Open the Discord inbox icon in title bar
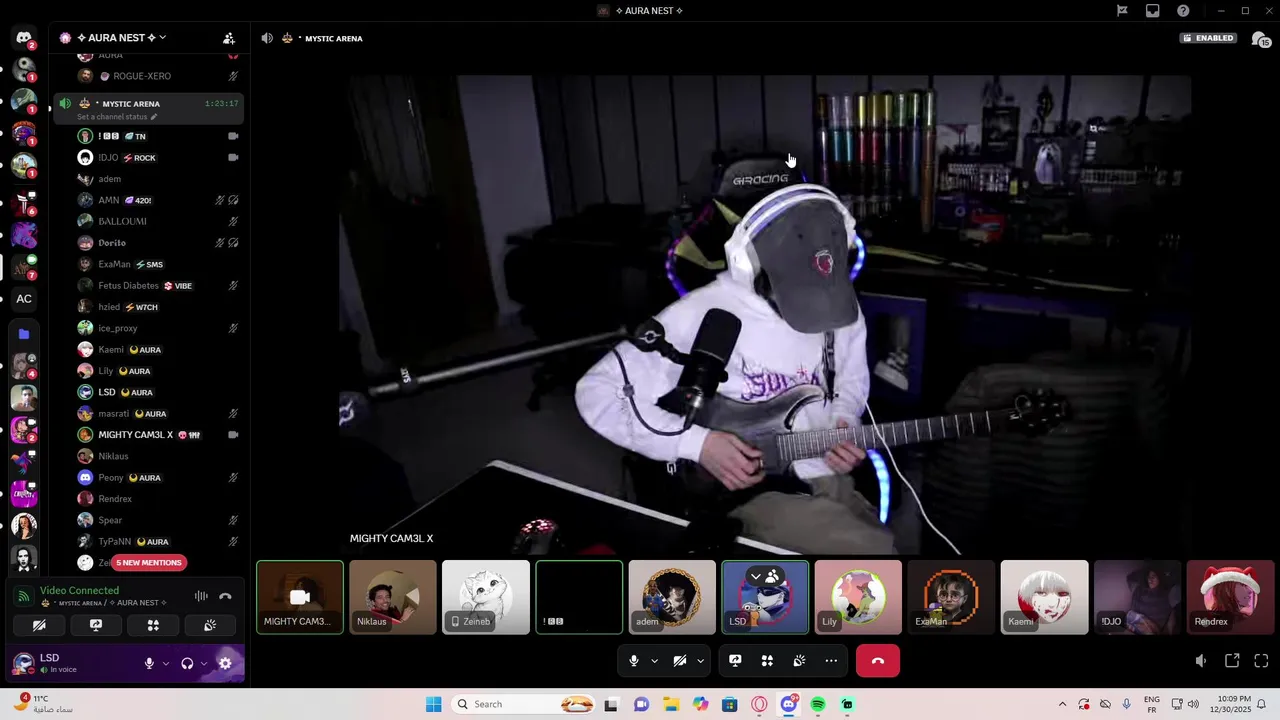This screenshot has width=1280, height=720. pos(1153,11)
